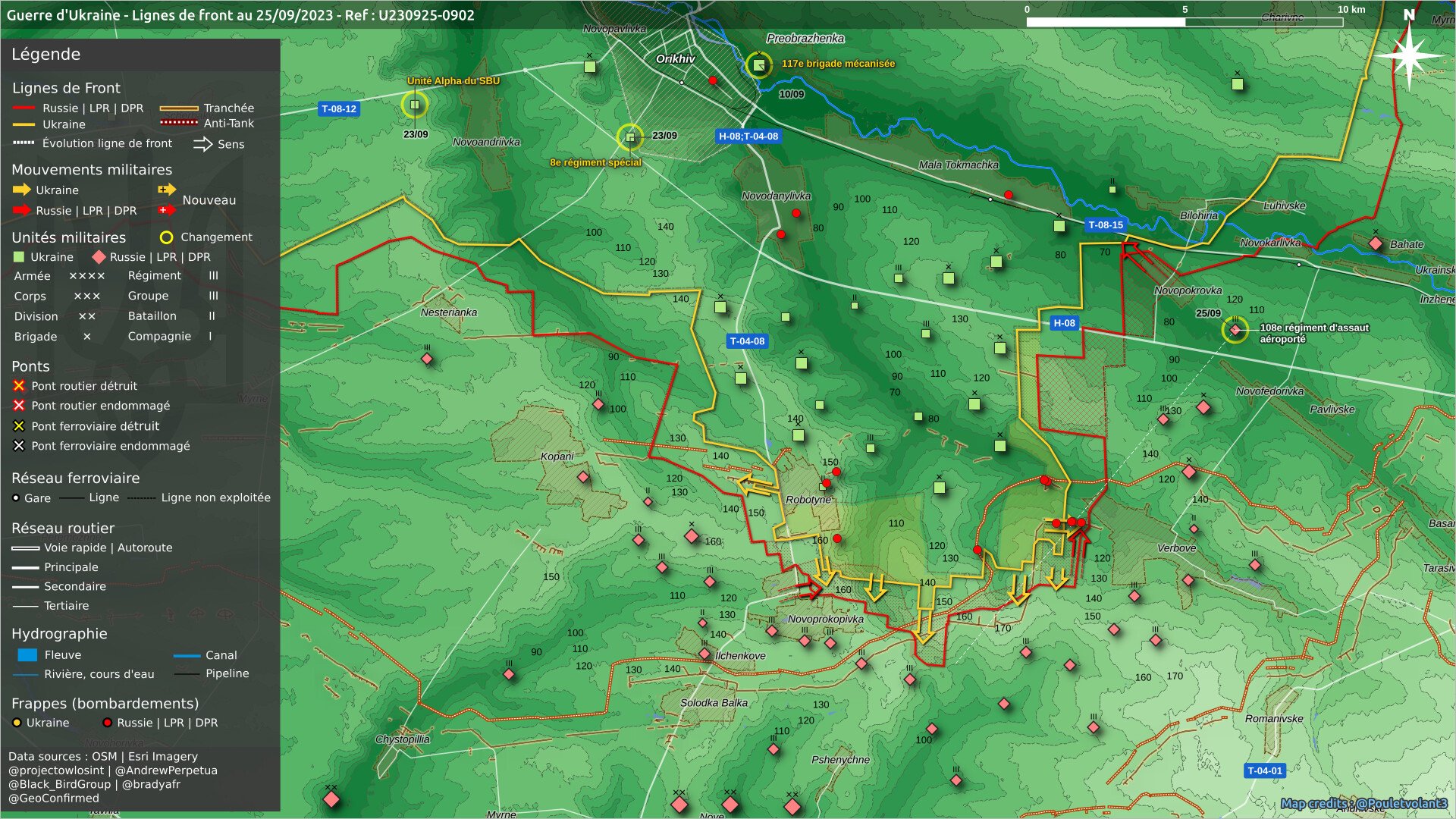Click the yellow Ukraine strike dot in legend
The image size is (1456, 819).
pyautogui.click(x=17, y=723)
